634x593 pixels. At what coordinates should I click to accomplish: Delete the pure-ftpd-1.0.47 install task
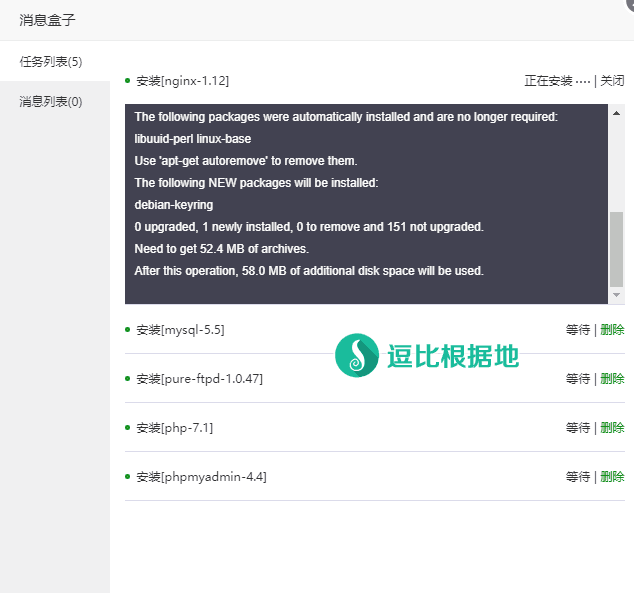612,379
